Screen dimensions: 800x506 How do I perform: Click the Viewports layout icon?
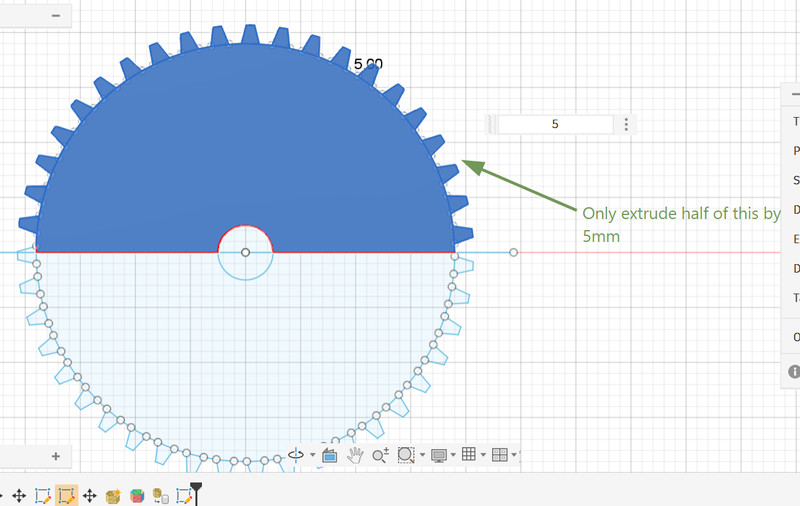pos(499,454)
